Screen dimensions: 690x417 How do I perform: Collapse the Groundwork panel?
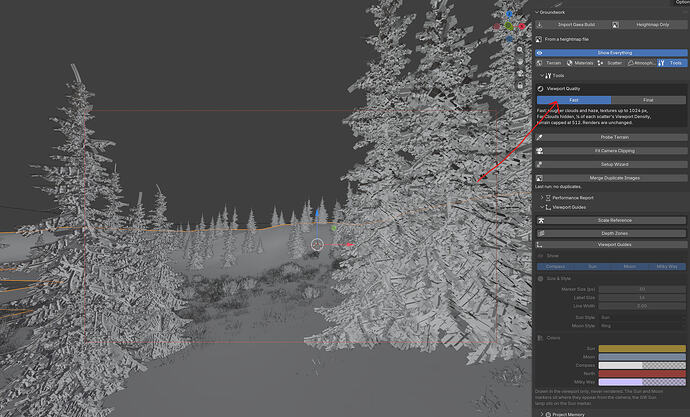(537, 12)
